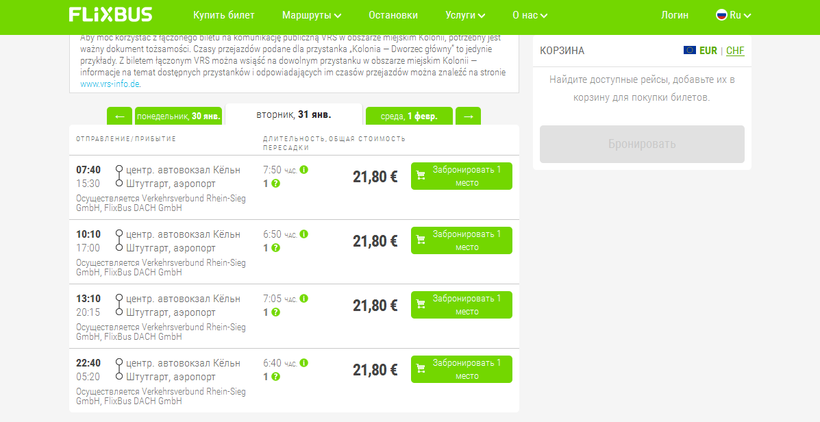Switch currency to CHF
The image size is (820, 422).
735,50
